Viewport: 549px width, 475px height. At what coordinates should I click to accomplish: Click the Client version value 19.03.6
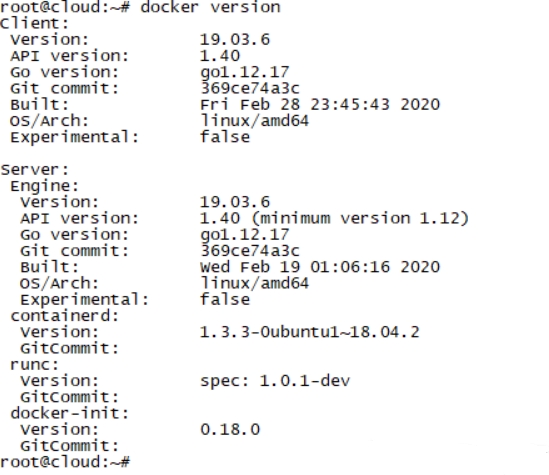tap(235, 40)
